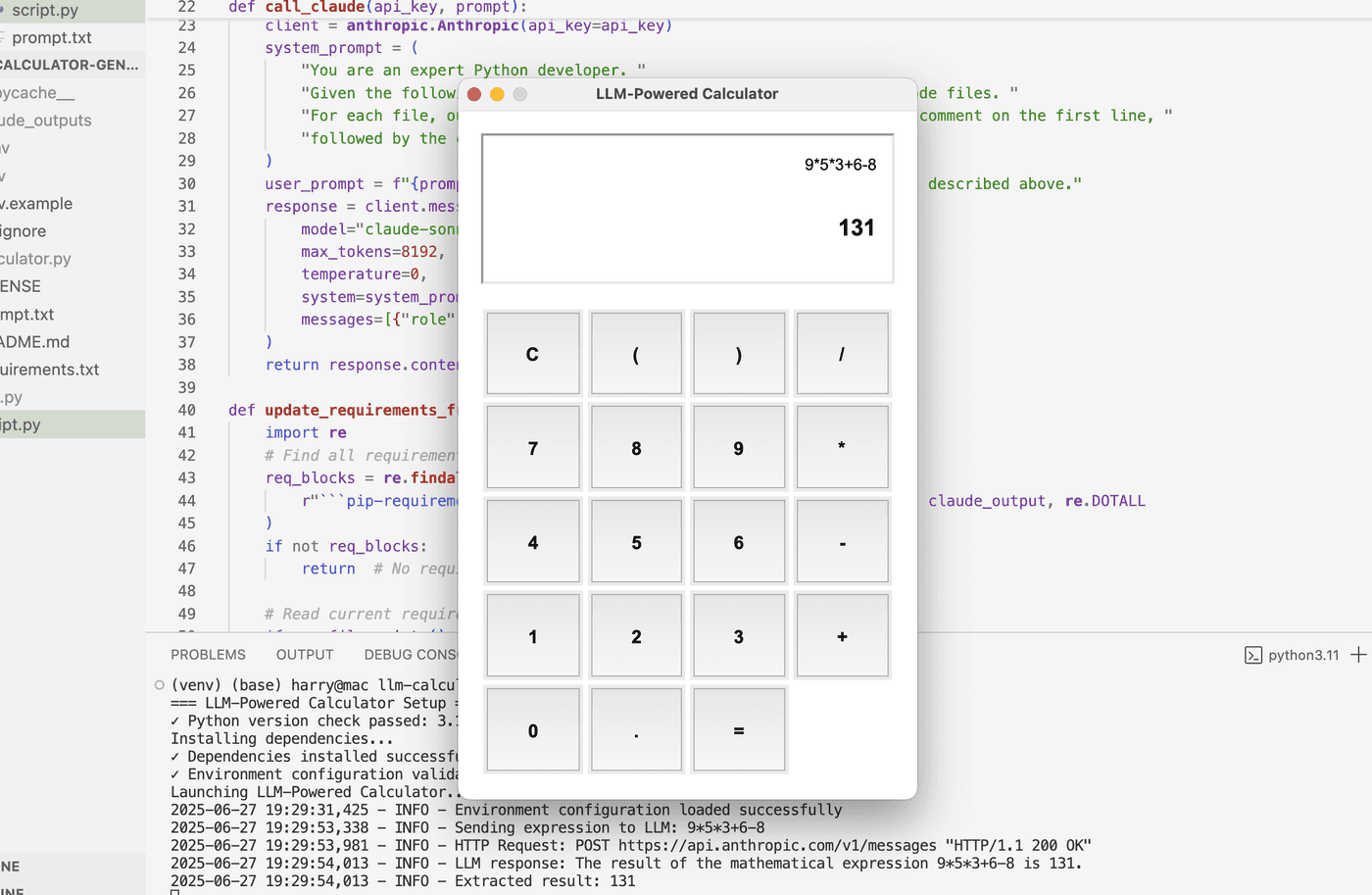Viewport: 1372px width, 895px height.
Task: Click the multiply (*) calculator key
Action: tap(842, 448)
